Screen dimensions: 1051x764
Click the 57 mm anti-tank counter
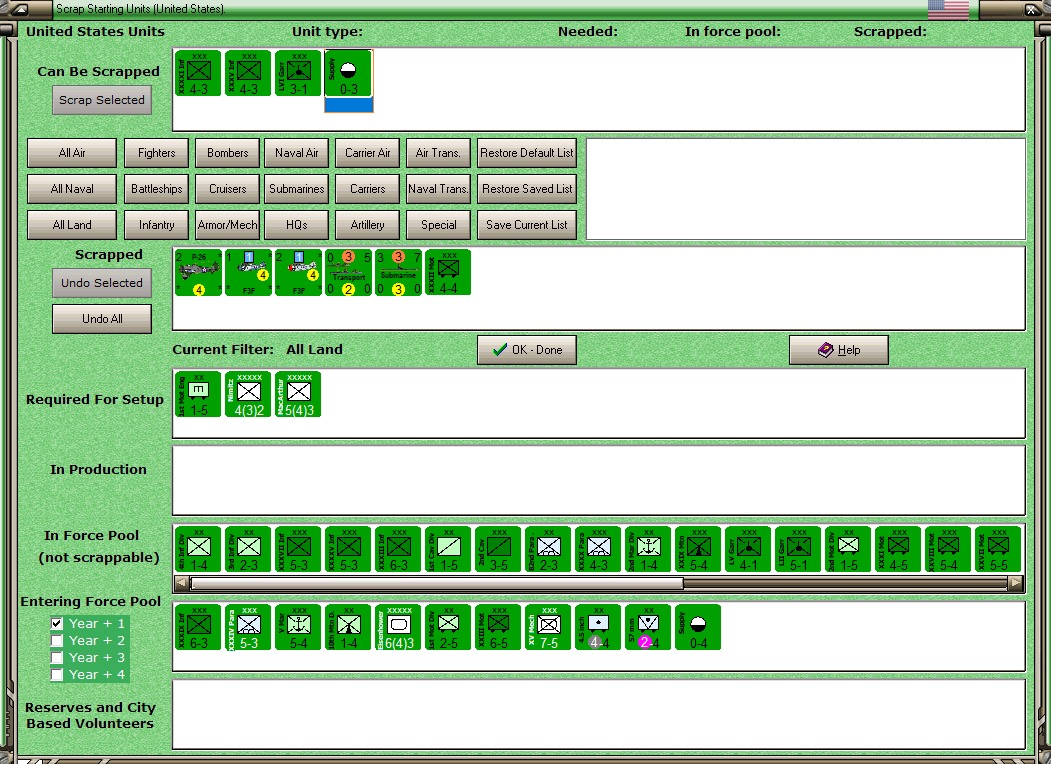[x=648, y=627]
